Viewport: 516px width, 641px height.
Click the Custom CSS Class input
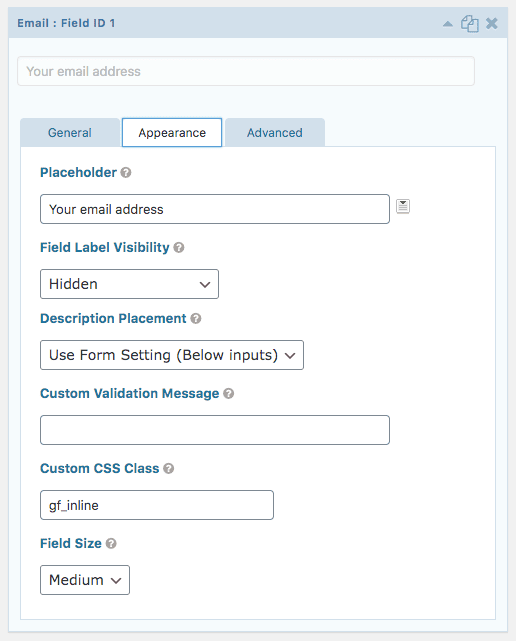coord(157,505)
